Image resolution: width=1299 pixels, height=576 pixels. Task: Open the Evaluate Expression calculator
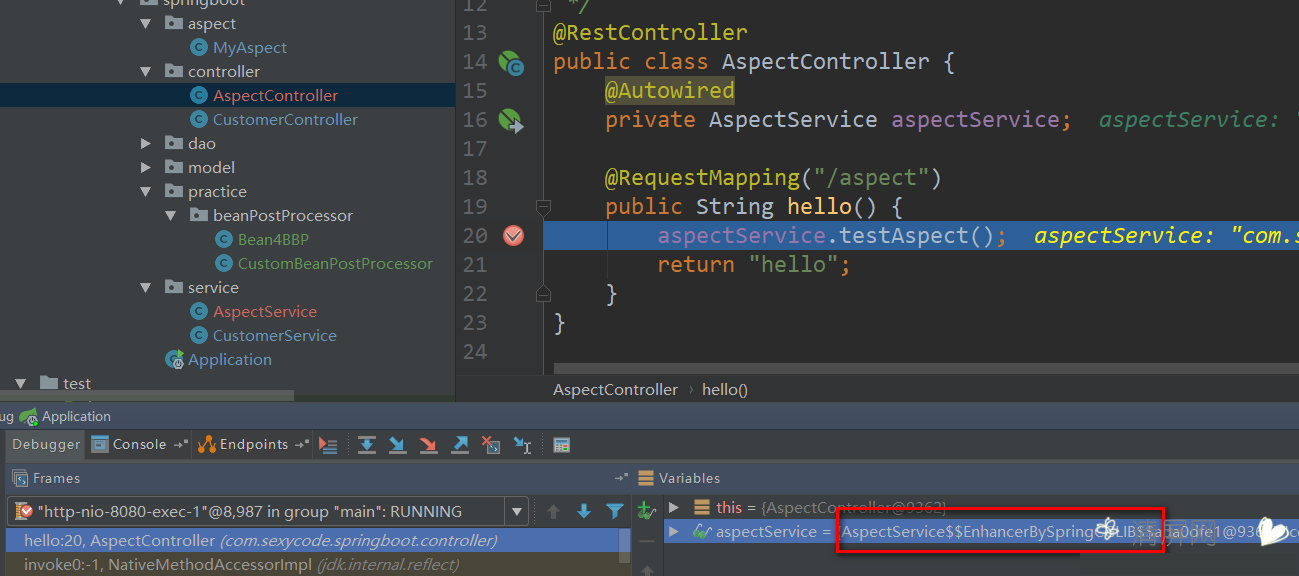tap(562, 445)
